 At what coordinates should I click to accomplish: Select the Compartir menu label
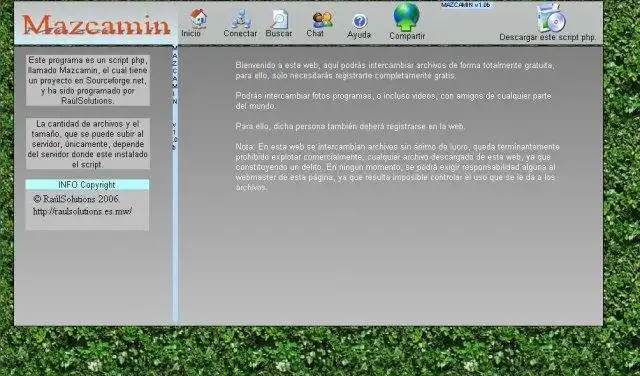coord(407,36)
